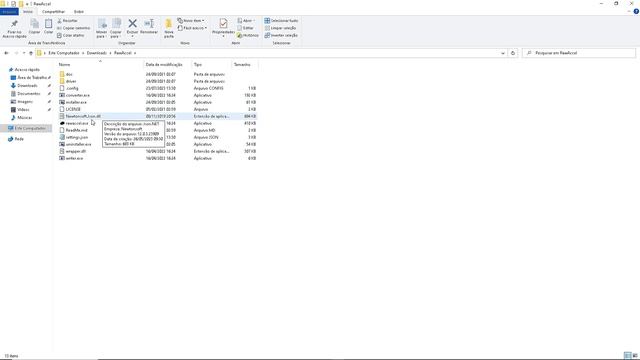Open the ribbon help icon
This screenshot has height=360, width=640.
[636, 11]
